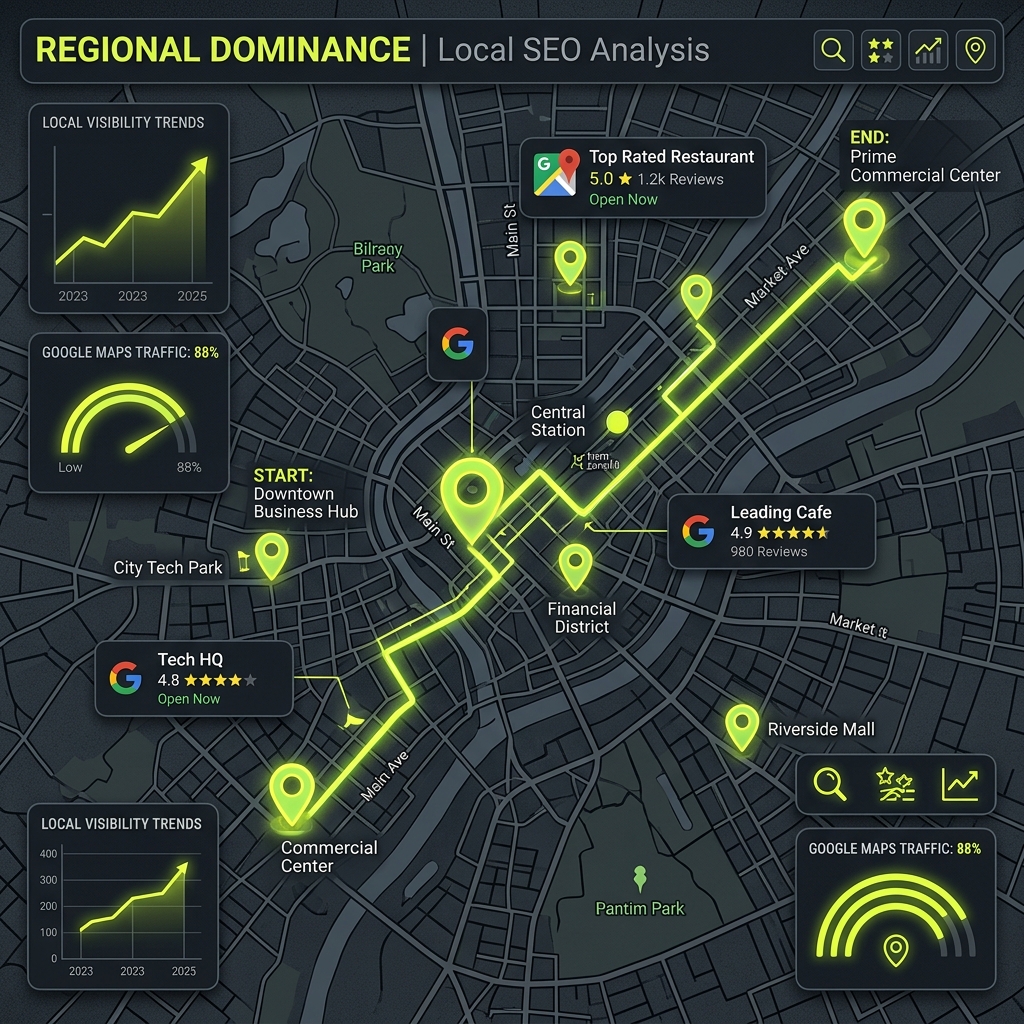The image size is (1024, 1024).
Task: Click the Central Station label
Action: [x=558, y=421]
